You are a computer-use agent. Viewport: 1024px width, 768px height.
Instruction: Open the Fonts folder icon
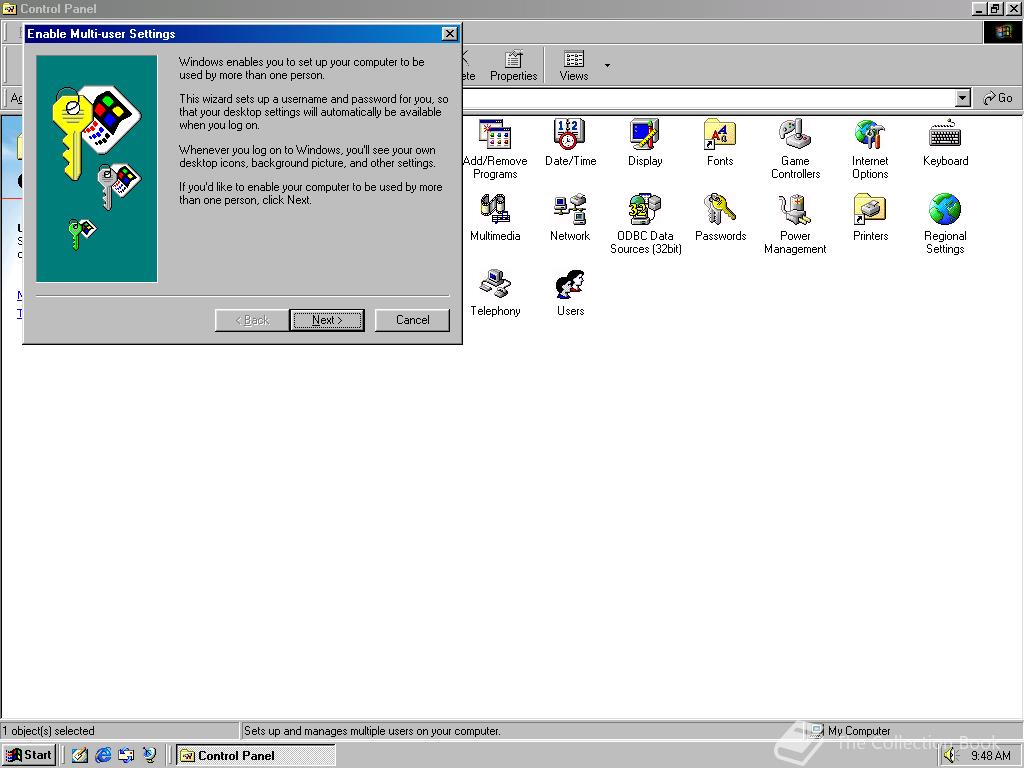click(x=720, y=142)
